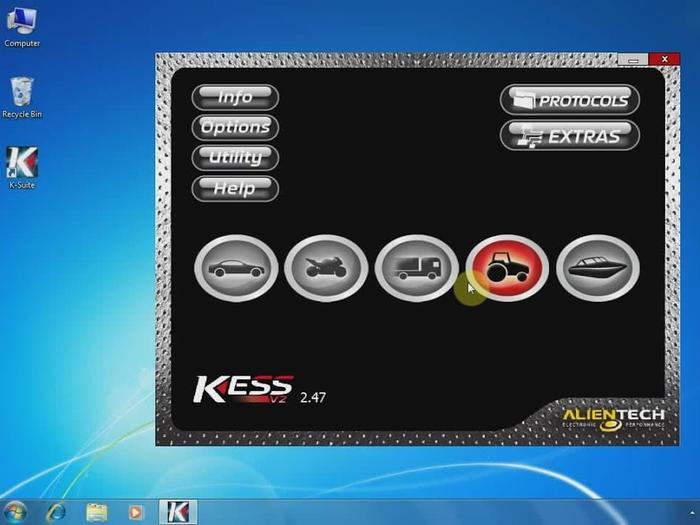The image size is (700, 525).
Task: Open the Computer desktop icon
Action: click(x=21, y=24)
